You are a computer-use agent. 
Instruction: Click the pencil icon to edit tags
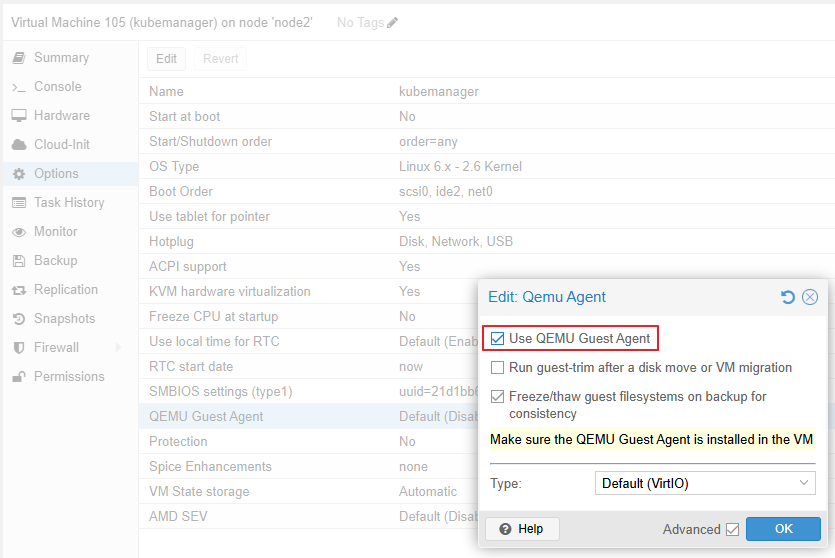coord(392,22)
